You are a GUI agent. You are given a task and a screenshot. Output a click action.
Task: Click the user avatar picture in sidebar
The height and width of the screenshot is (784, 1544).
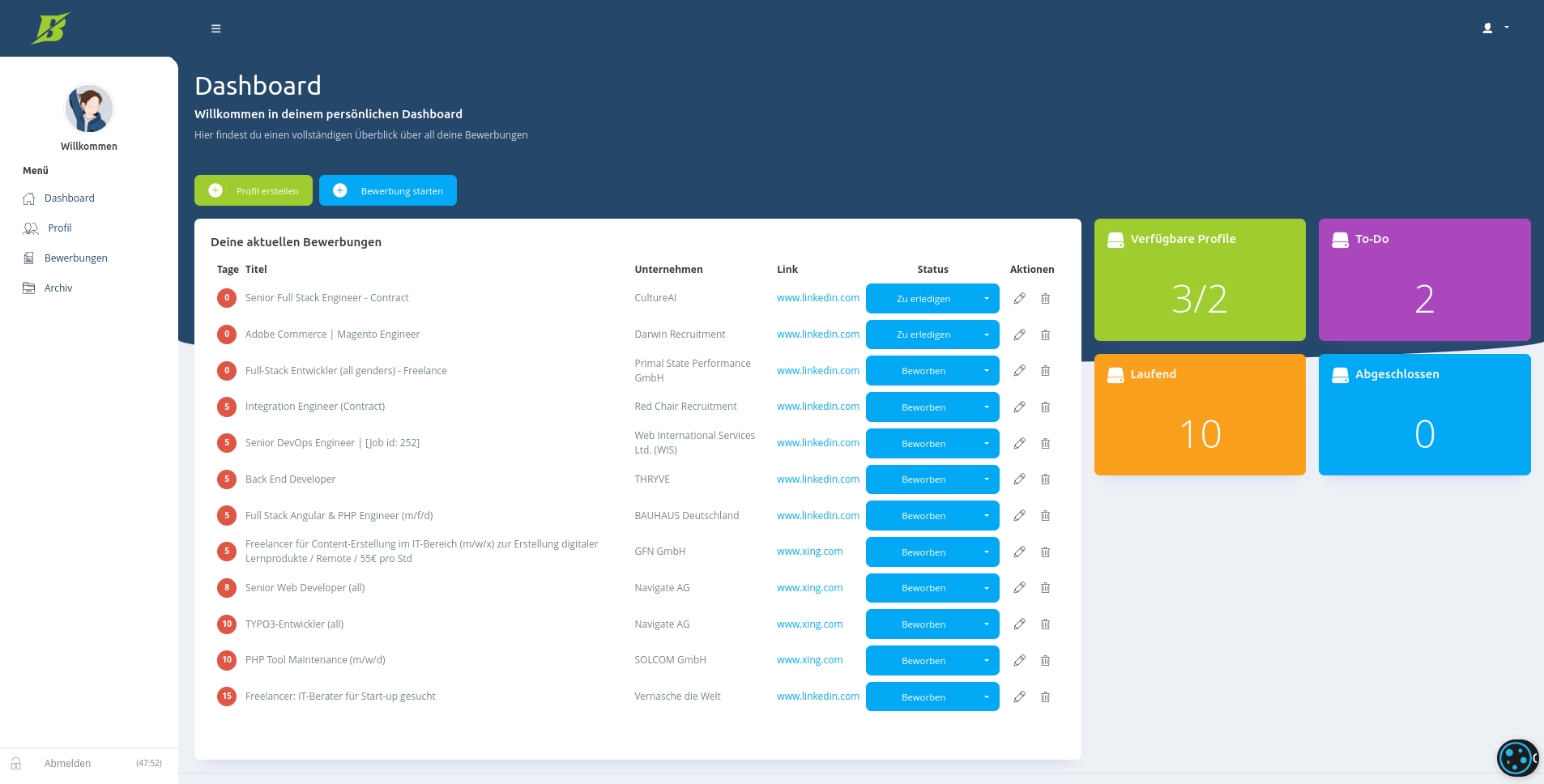point(89,109)
